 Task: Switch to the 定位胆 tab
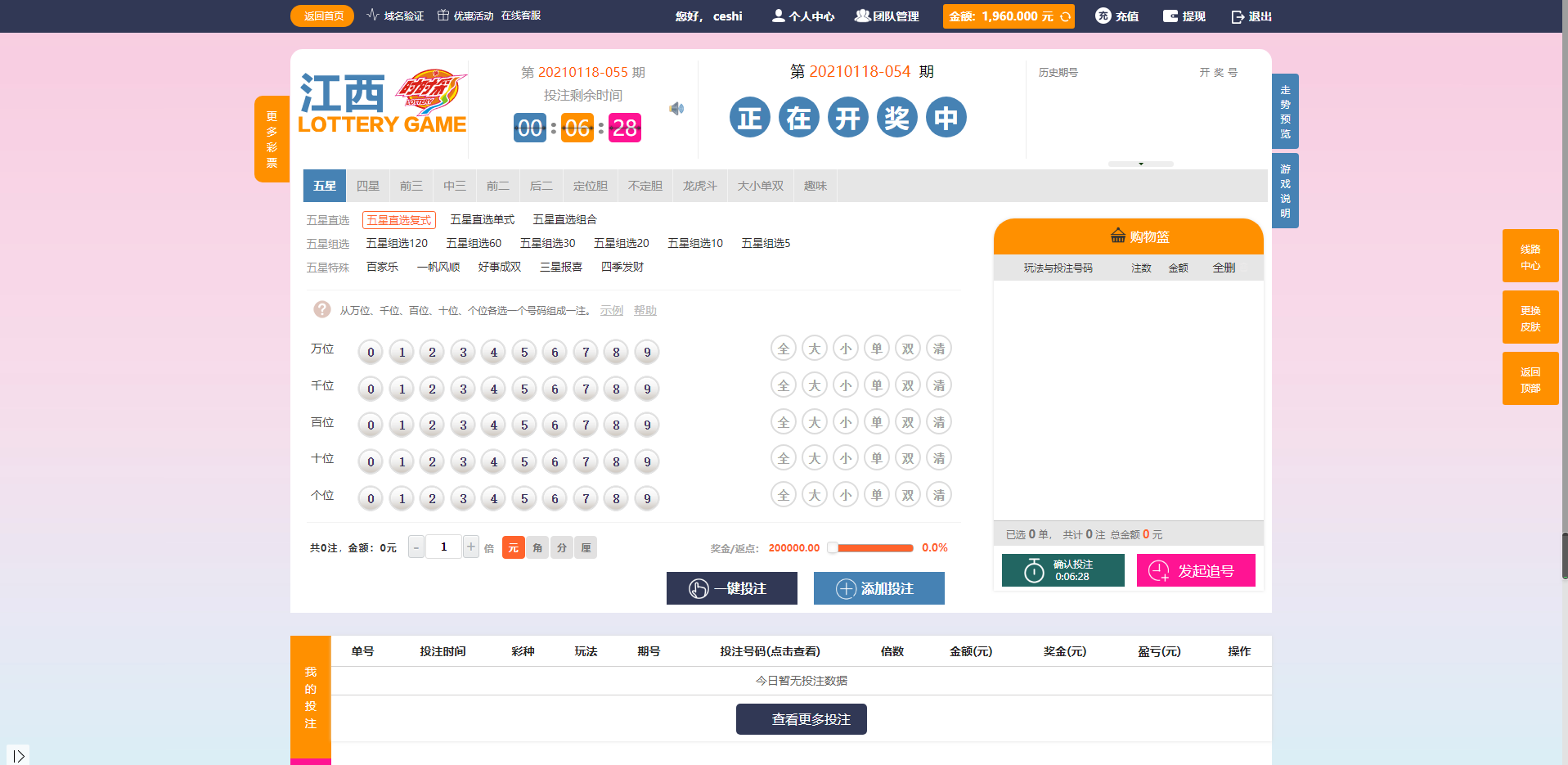coord(590,186)
